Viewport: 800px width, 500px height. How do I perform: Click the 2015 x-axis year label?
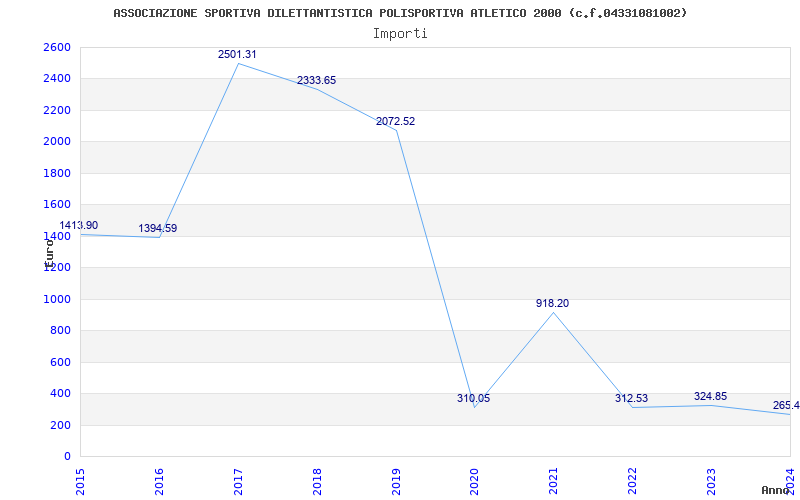pos(80,483)
